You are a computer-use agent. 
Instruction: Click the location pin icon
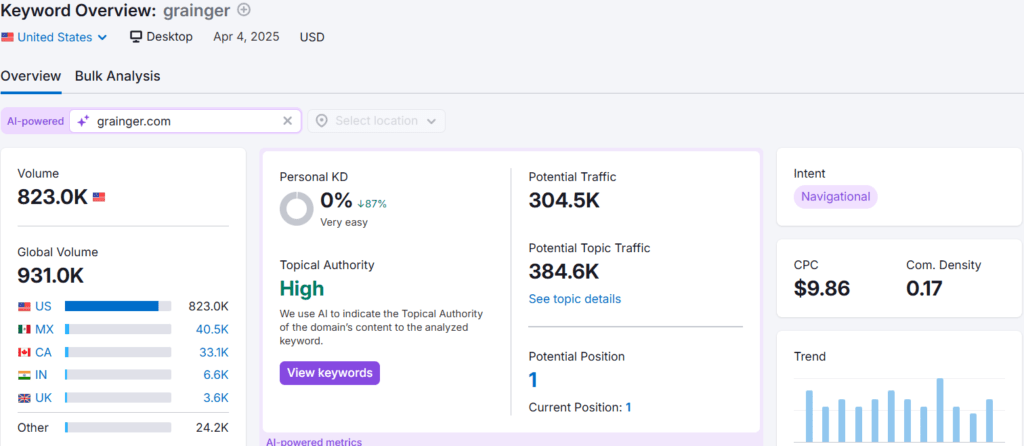point(321,121)
